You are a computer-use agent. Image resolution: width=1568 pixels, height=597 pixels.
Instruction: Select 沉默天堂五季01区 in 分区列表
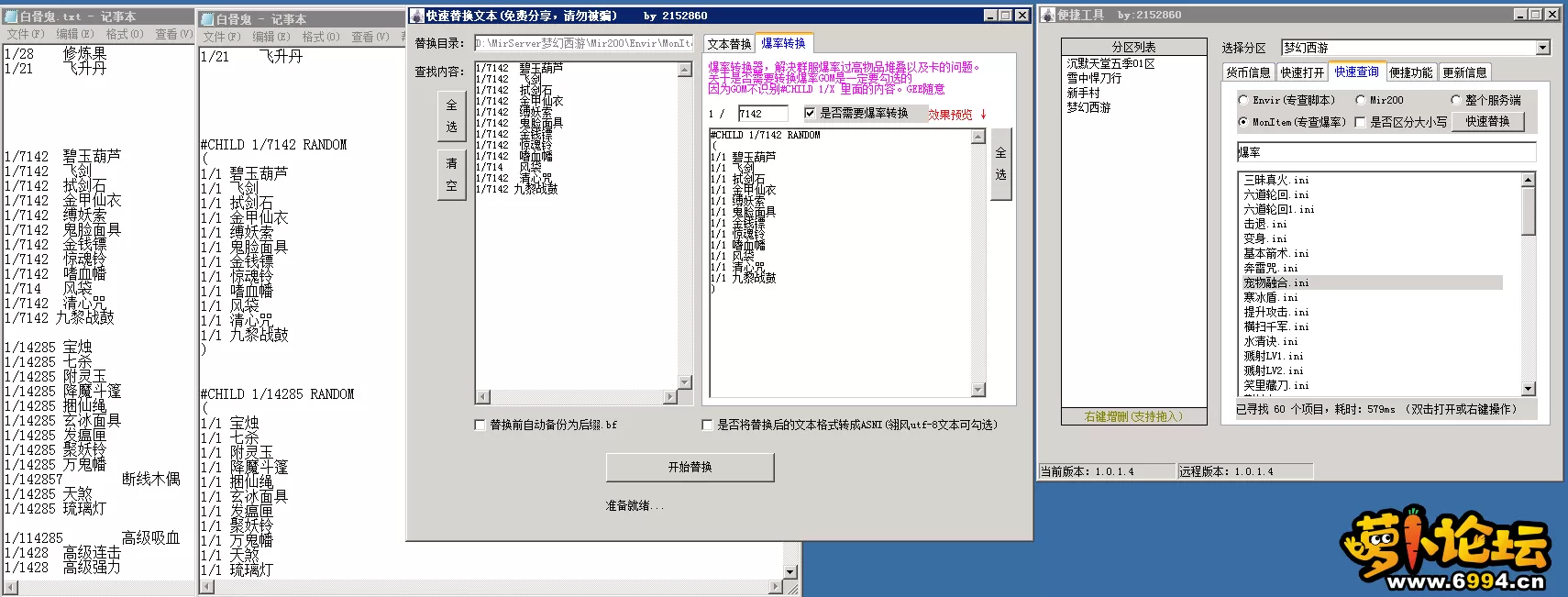[x=1110, y=64]
